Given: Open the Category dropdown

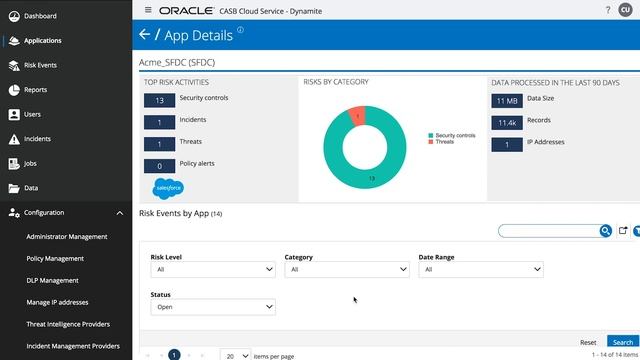Looking at the screenshot, I should coord(347,269).
